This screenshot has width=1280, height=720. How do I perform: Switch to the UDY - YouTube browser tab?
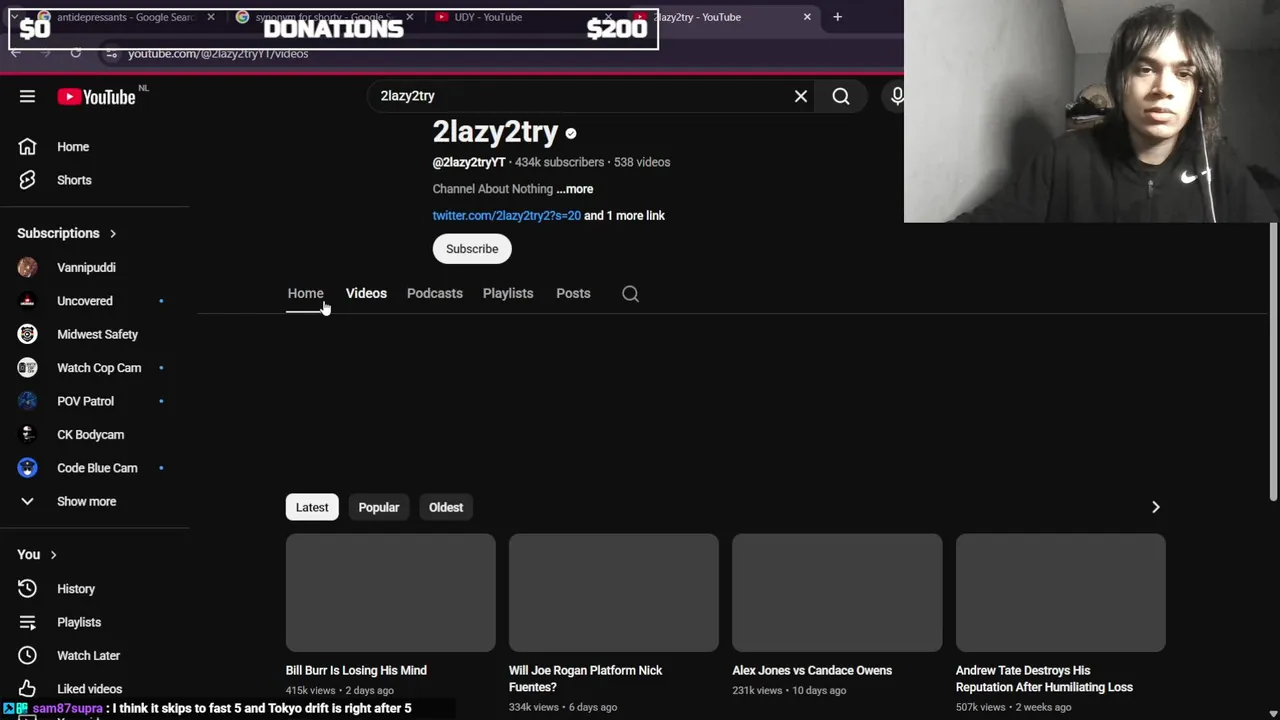(x=520, y=17)
